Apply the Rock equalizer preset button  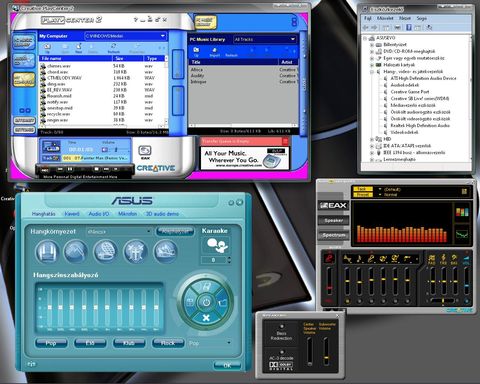pos(168,343)
